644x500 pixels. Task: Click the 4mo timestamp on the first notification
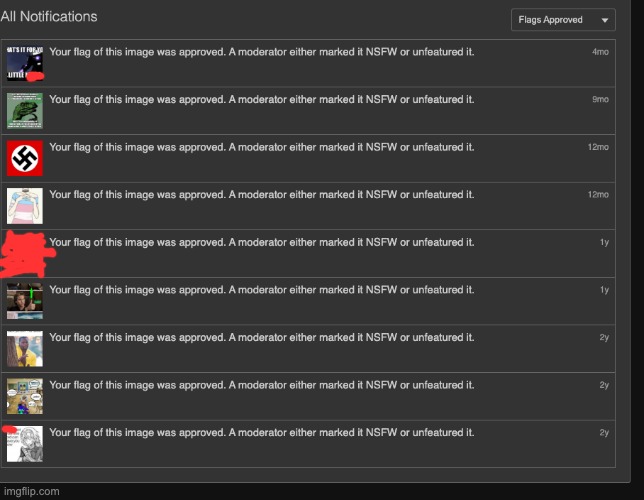pyautogui.click(x=600, y=52)
